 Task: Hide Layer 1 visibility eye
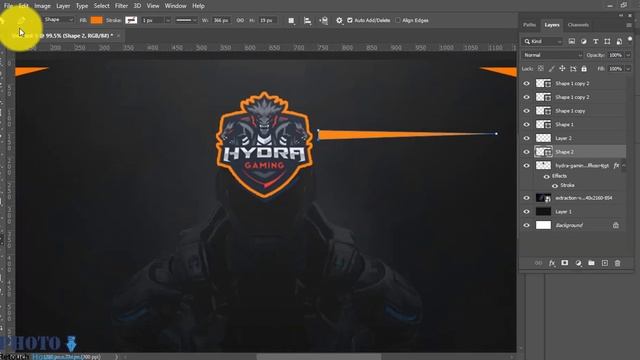(527, 211)
